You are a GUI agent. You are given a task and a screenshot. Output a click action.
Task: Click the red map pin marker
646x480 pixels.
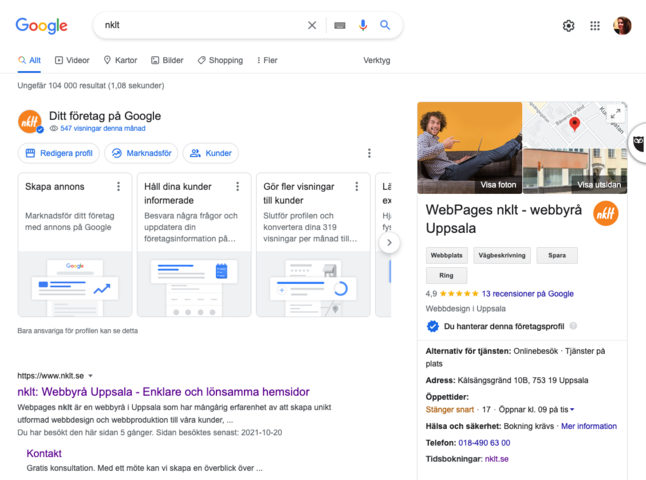pos(574,124)
